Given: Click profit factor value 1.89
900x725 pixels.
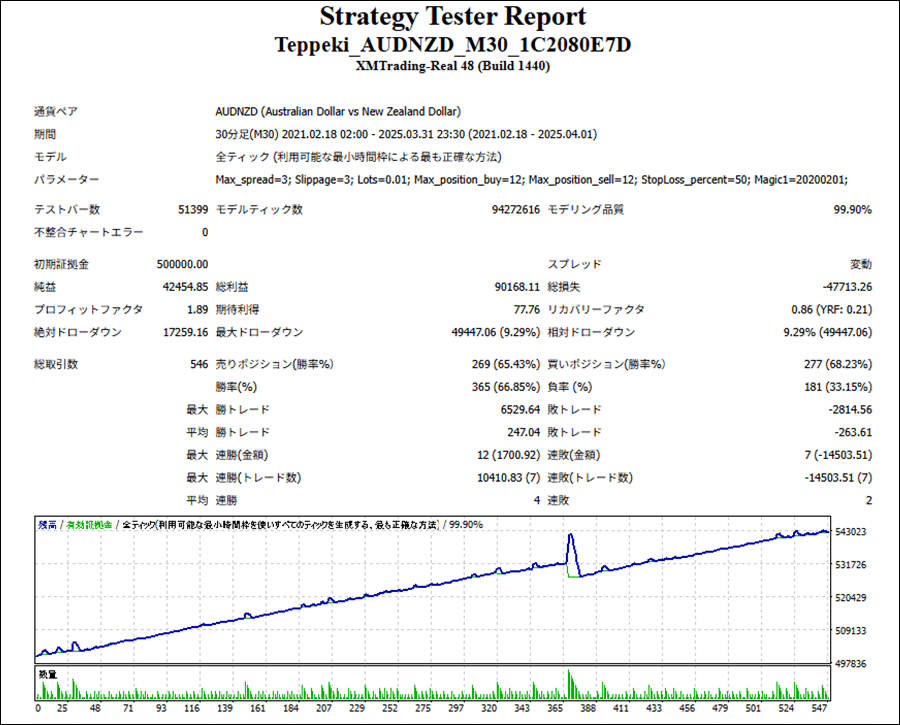Looking at the screenshot, I should (197, 309).
